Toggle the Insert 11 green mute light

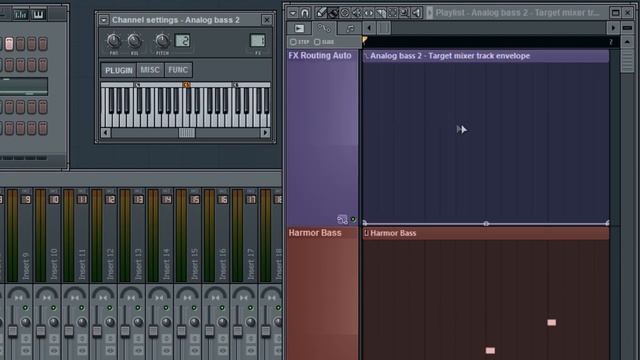pos(82,308)
